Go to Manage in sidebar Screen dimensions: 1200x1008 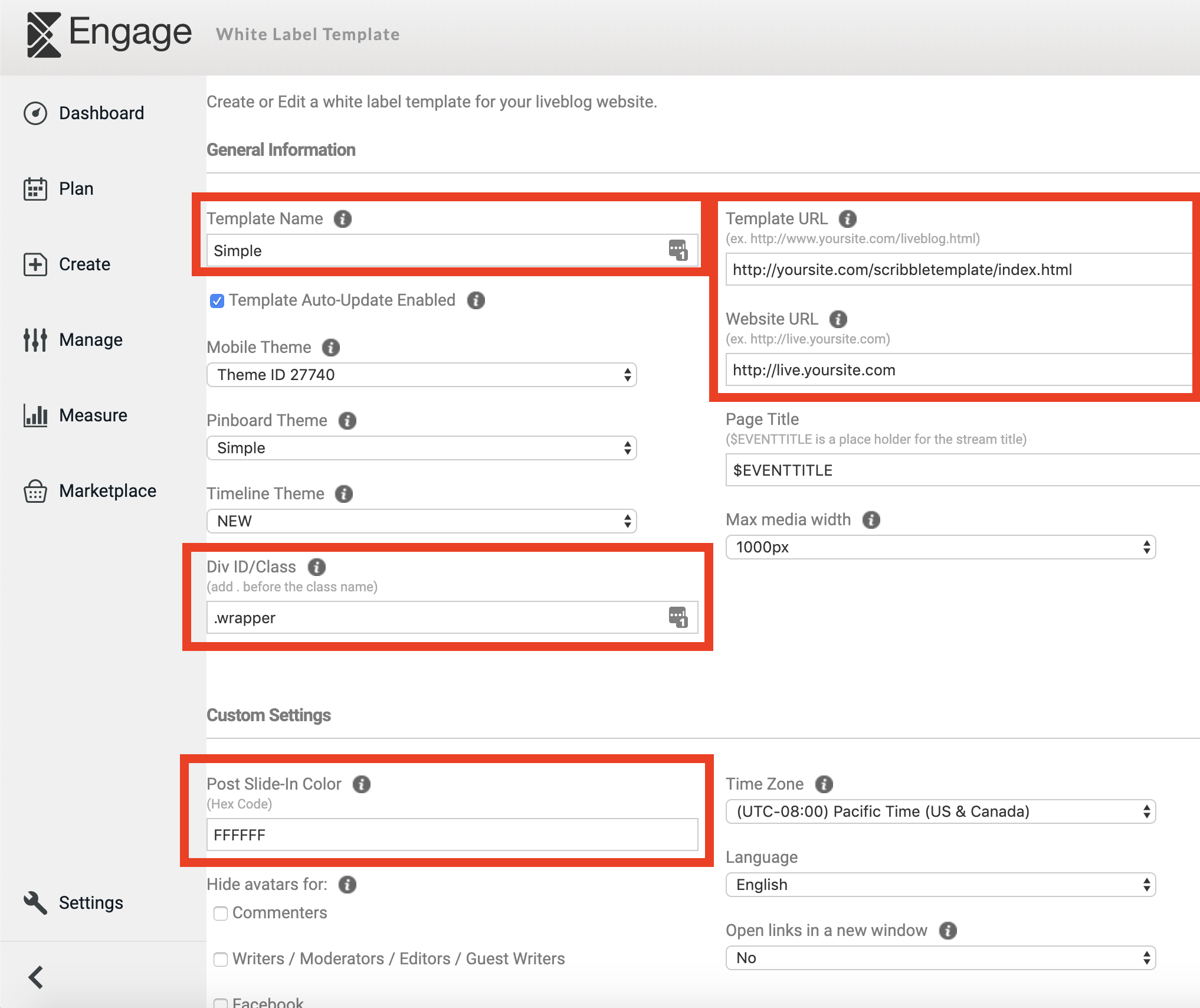pyautogui.click(x=91, y=340)
